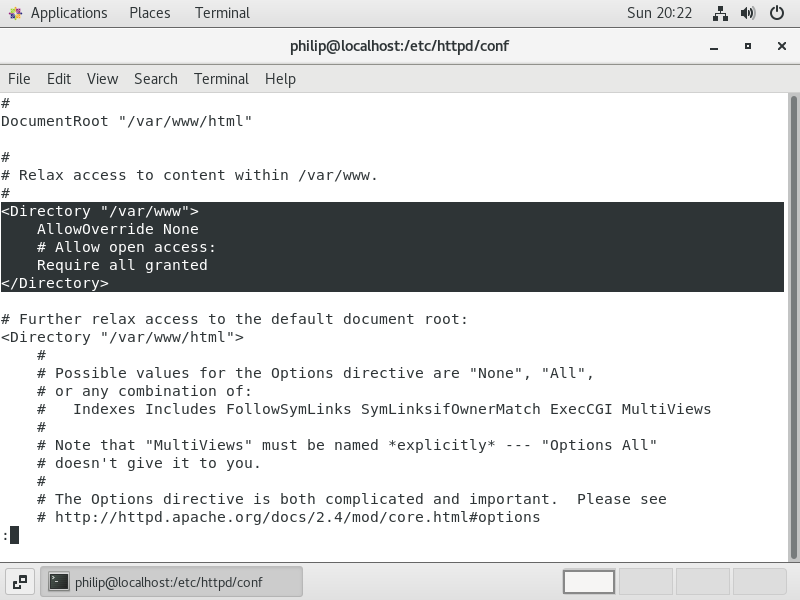Close the terminal window

782,46
